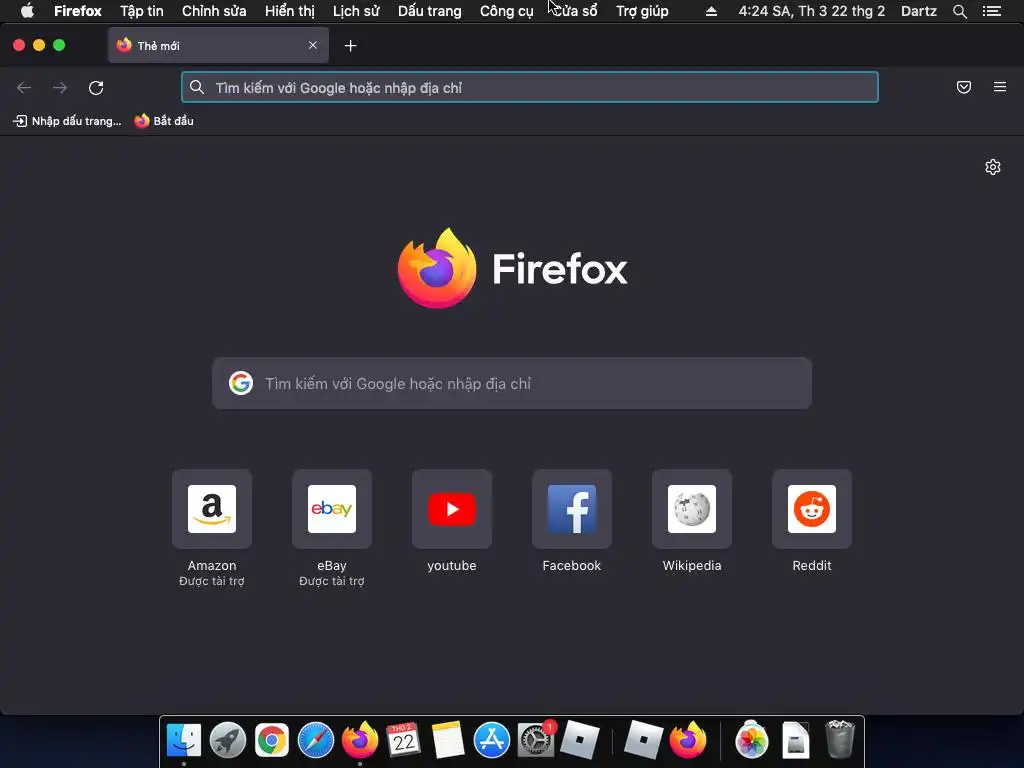Open the Save to Pocket icon
1024x768 pixels.
click(964, 87)
